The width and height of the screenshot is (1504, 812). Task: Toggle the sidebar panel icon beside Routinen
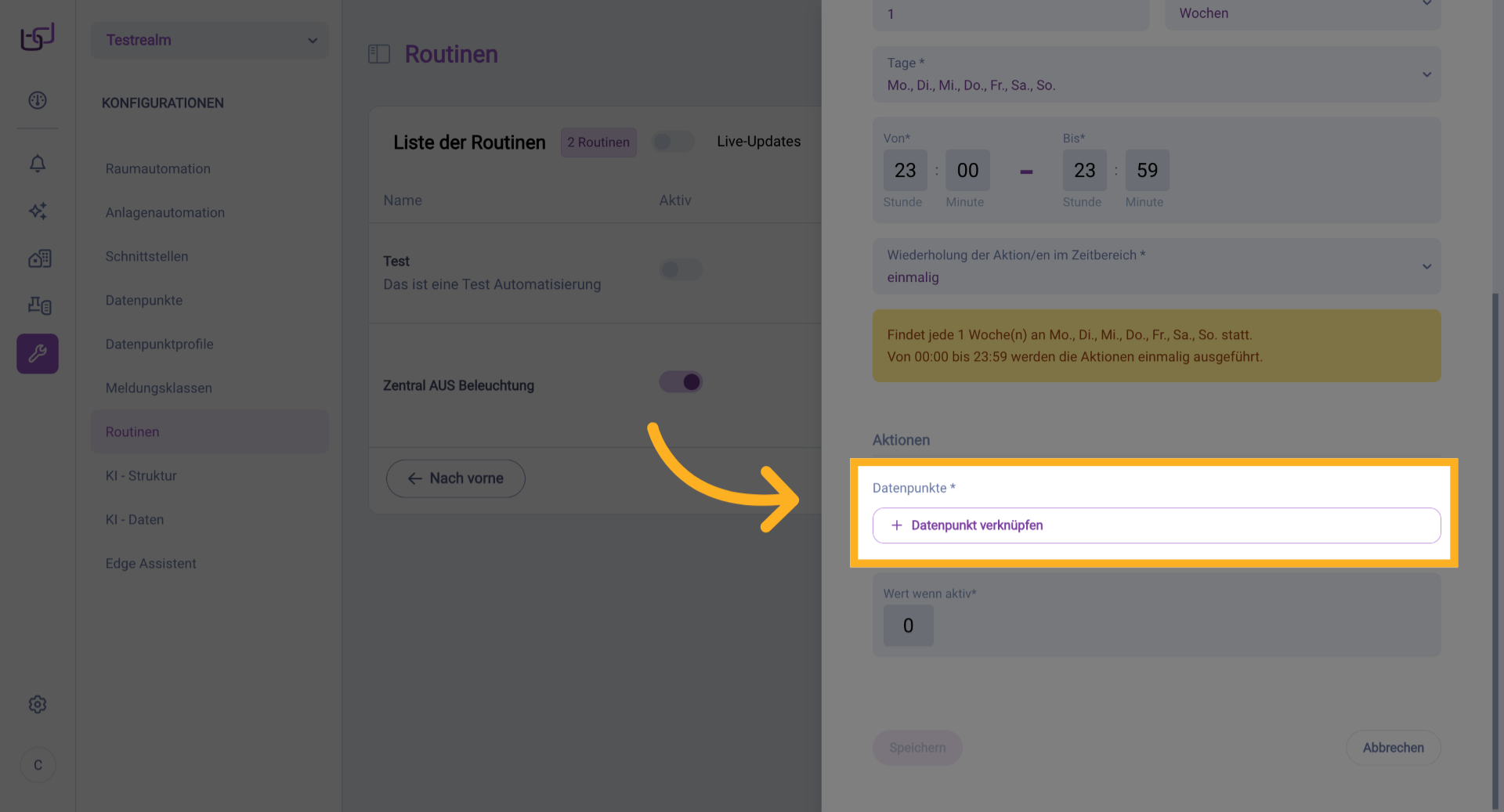pyautogui.click(x=379, y=54)
